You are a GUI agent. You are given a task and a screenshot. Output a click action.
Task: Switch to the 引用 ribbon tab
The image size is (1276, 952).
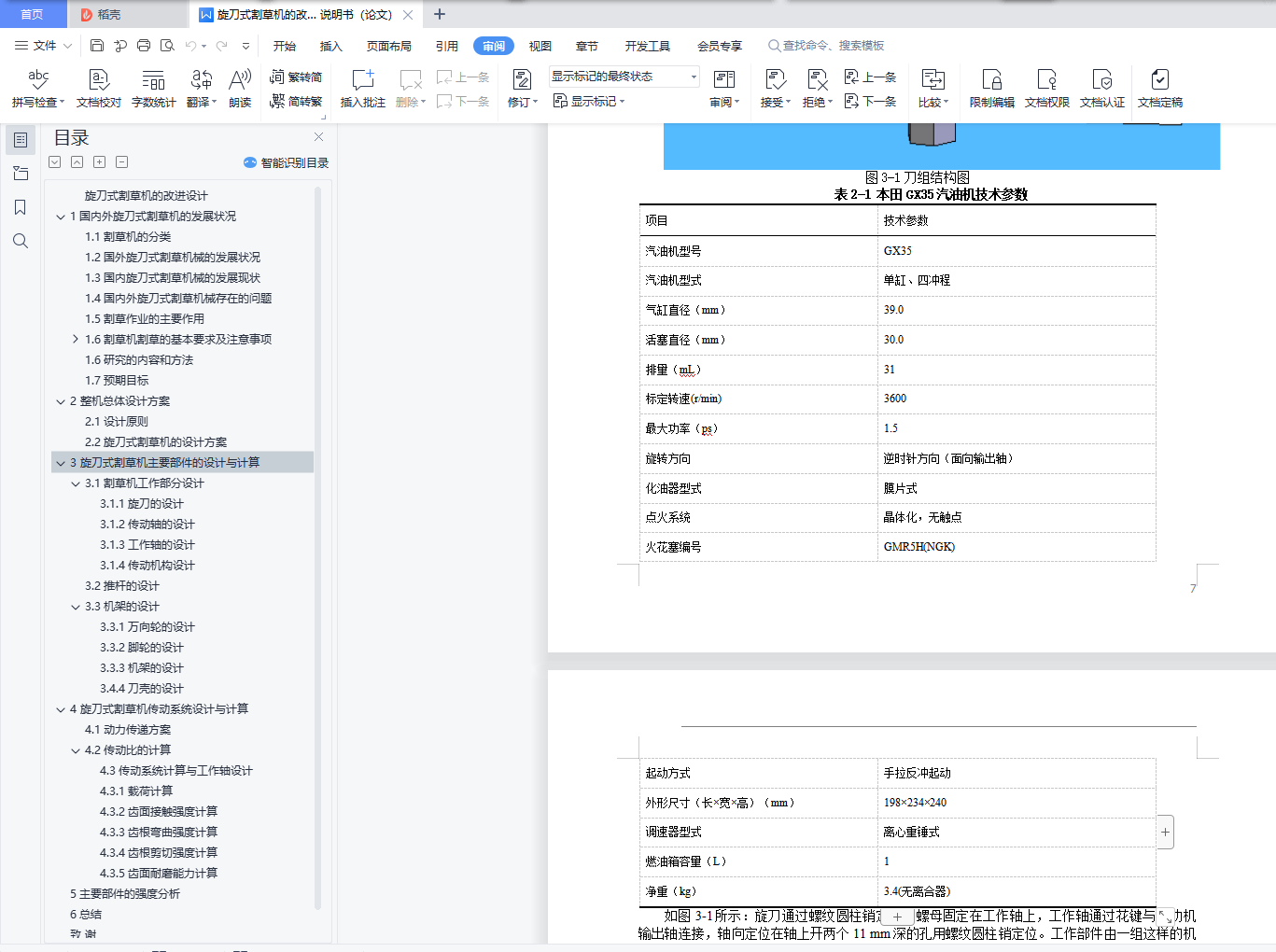coord(447,46)
